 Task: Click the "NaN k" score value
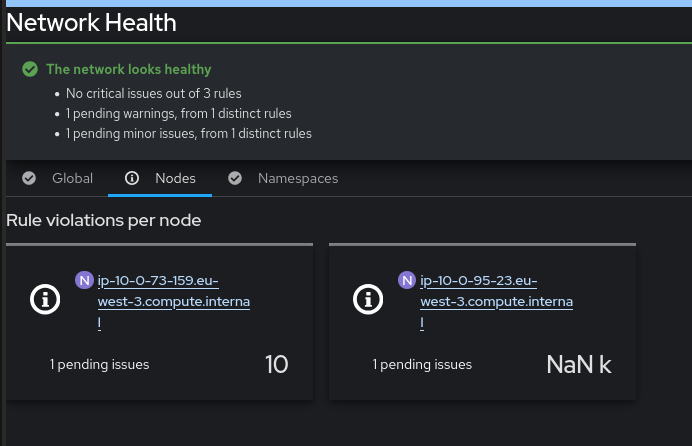[579, 364]
